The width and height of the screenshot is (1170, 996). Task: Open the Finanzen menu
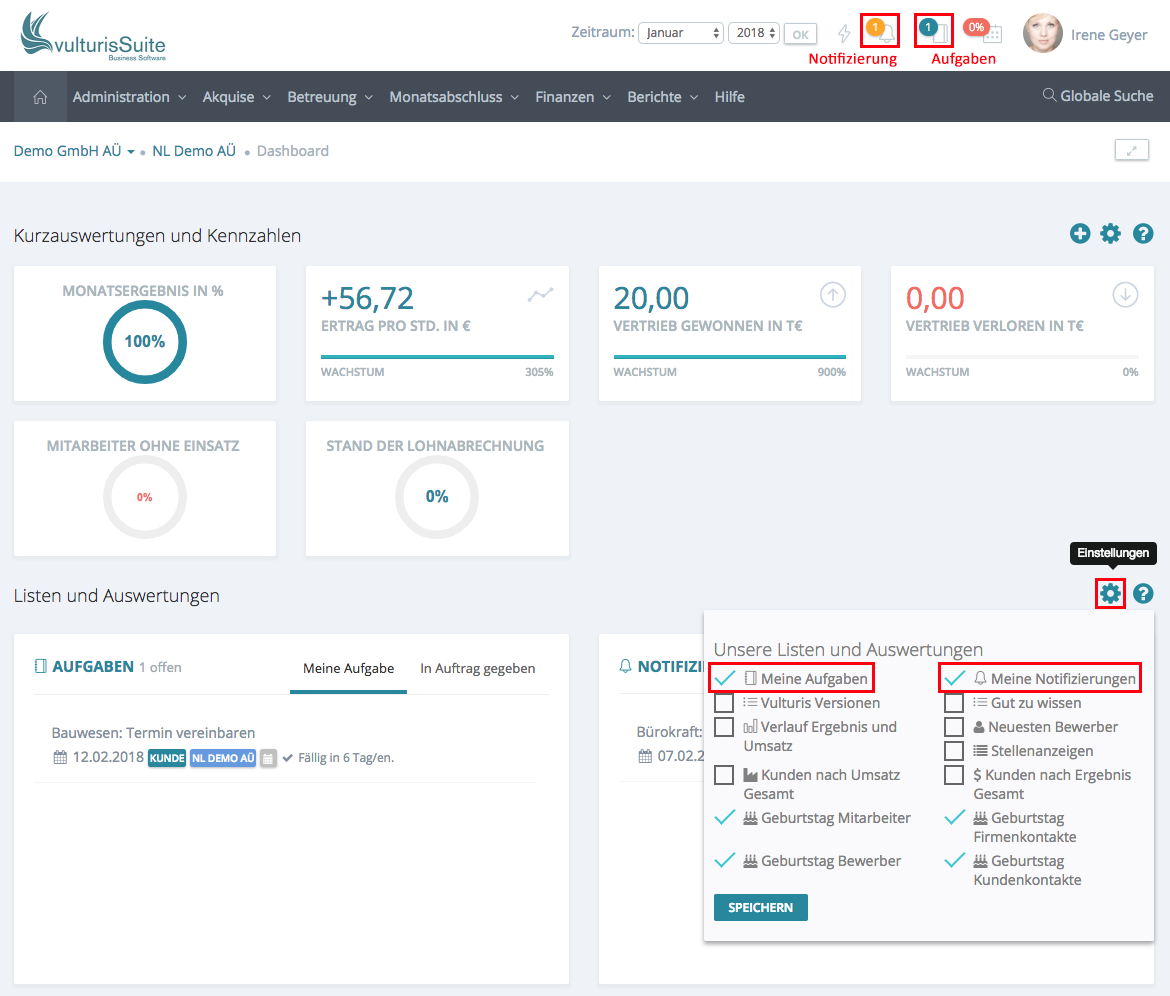tap(572, 97)
